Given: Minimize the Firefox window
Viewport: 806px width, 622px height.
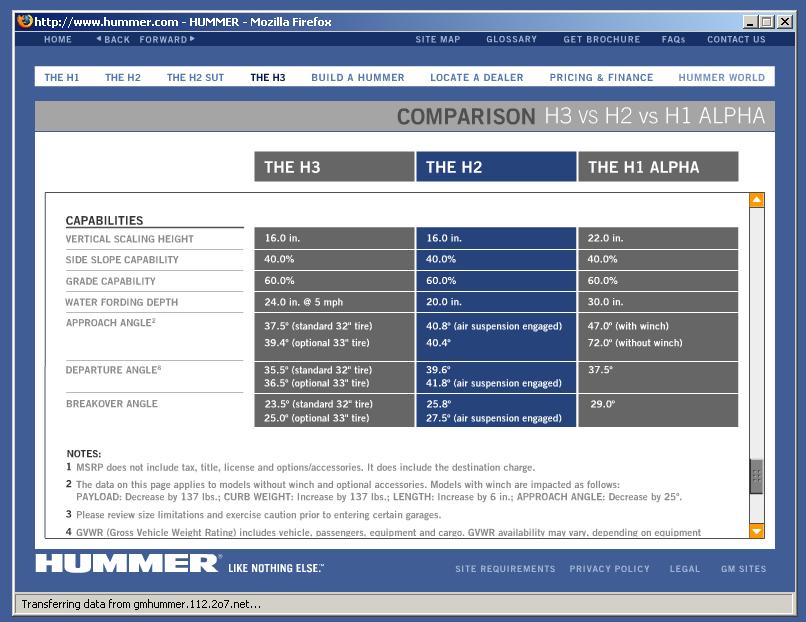Looking at the screenshot, I should tap(750, 22).
